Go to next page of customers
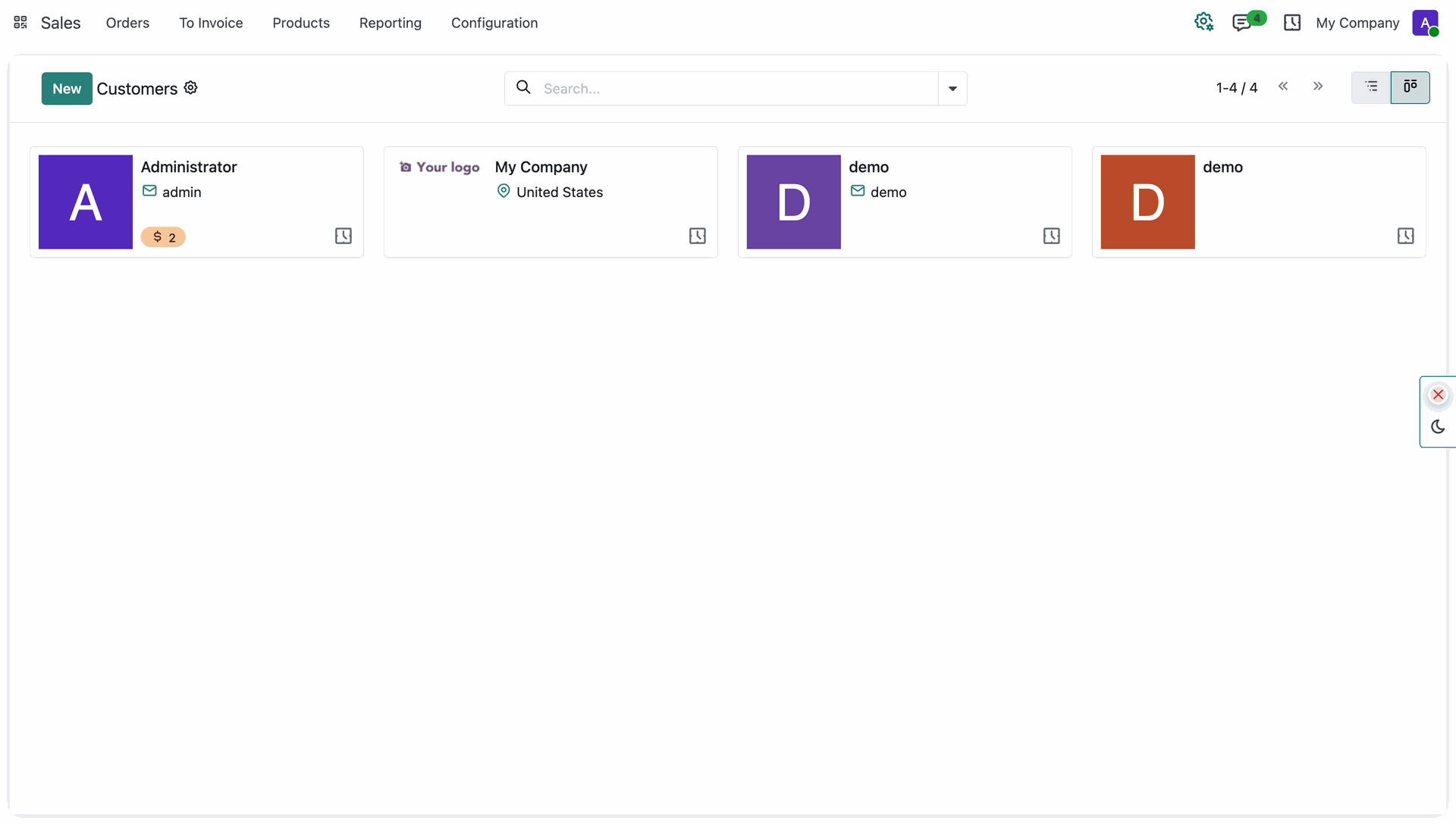The image size is (1456, 824). click(x=1318, y=86)
